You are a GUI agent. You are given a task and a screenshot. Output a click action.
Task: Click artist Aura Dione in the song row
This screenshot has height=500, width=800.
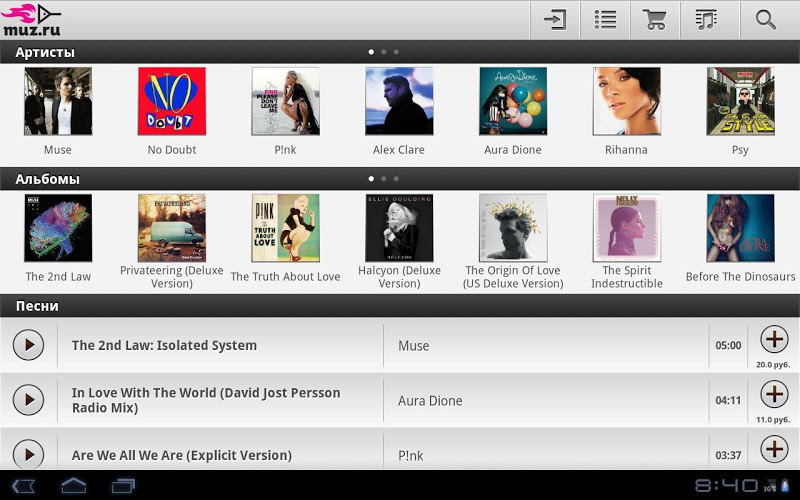pos(430,401)
